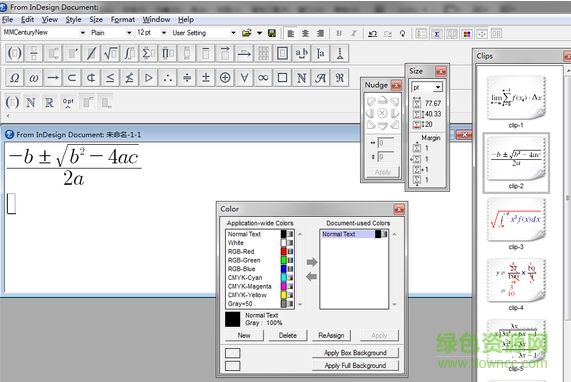Choose the infinity symbol palette
This screenshot has height=382, width=571.
coord(263,78)
